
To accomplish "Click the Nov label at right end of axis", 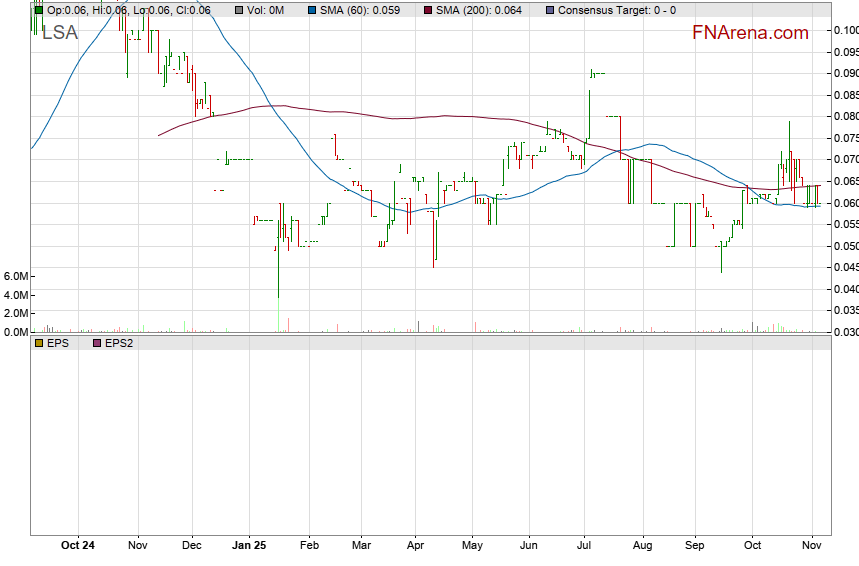I will pyautogui.click(x=812, y=545).
